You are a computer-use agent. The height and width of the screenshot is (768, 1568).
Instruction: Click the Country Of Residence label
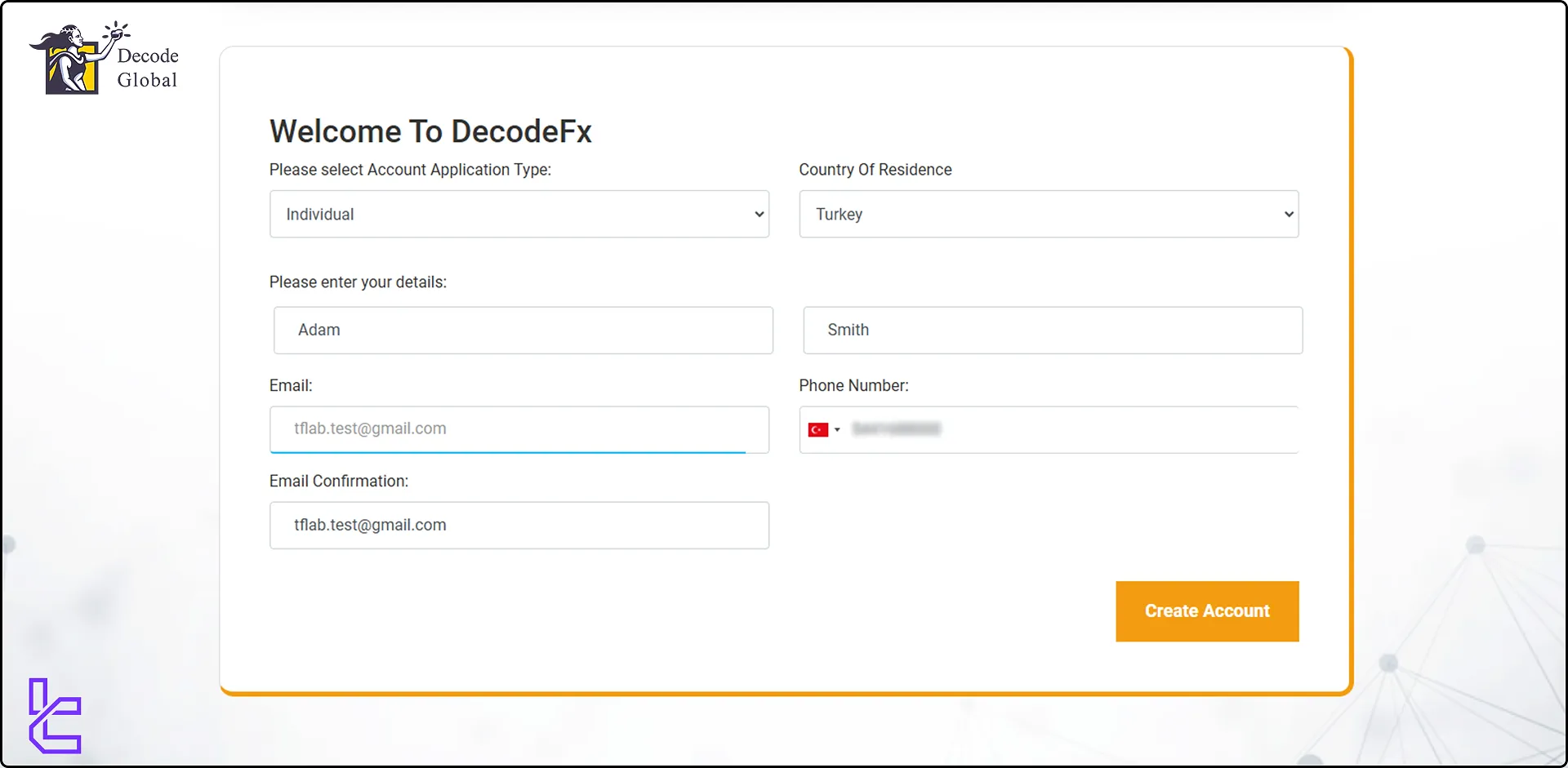pyautogui.click(x=875, y=170)
